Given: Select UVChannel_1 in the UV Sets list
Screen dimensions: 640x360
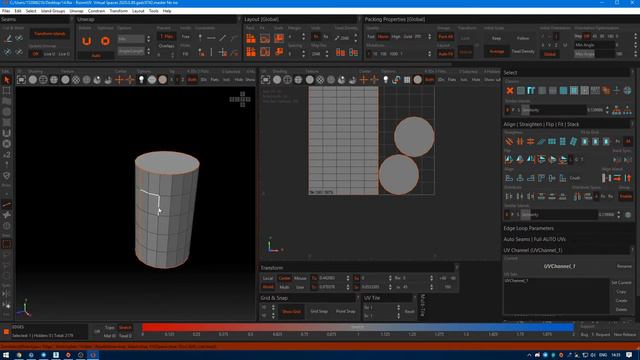Looking at the screenshot, I should point(516,281).
